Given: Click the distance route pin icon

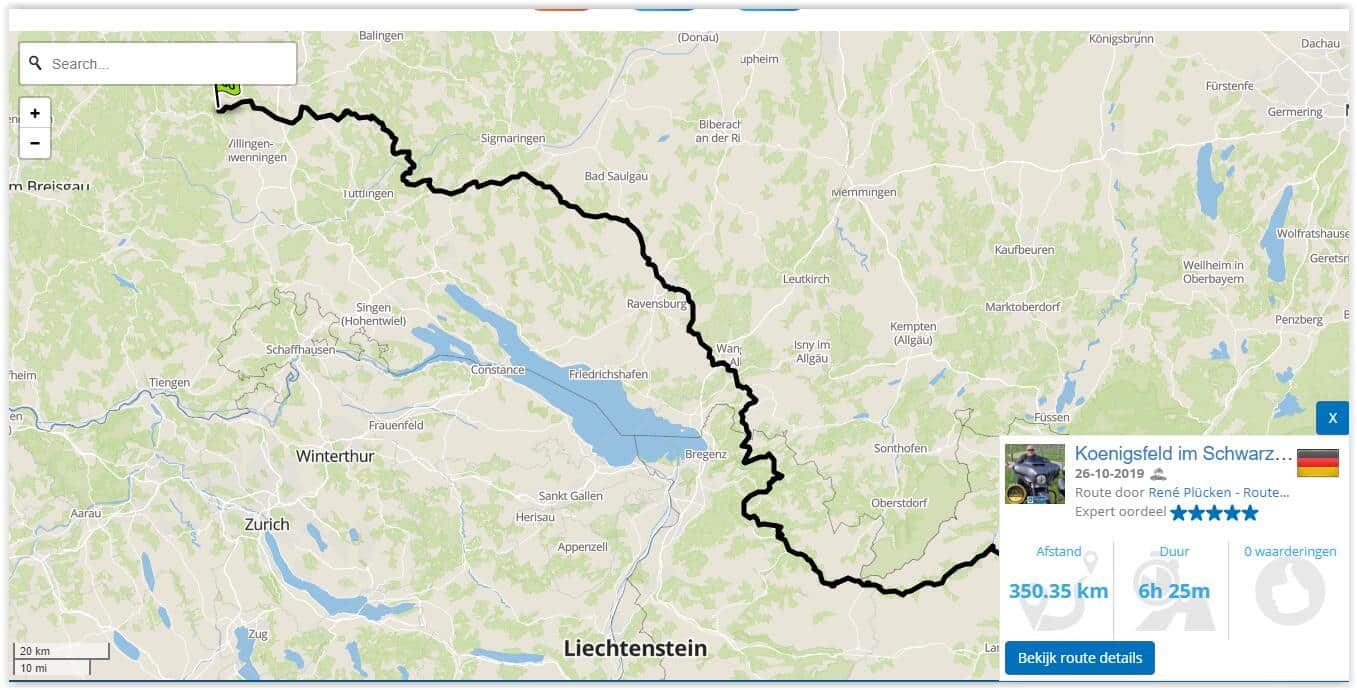Looking at the screenshot, I should 1058,592.
